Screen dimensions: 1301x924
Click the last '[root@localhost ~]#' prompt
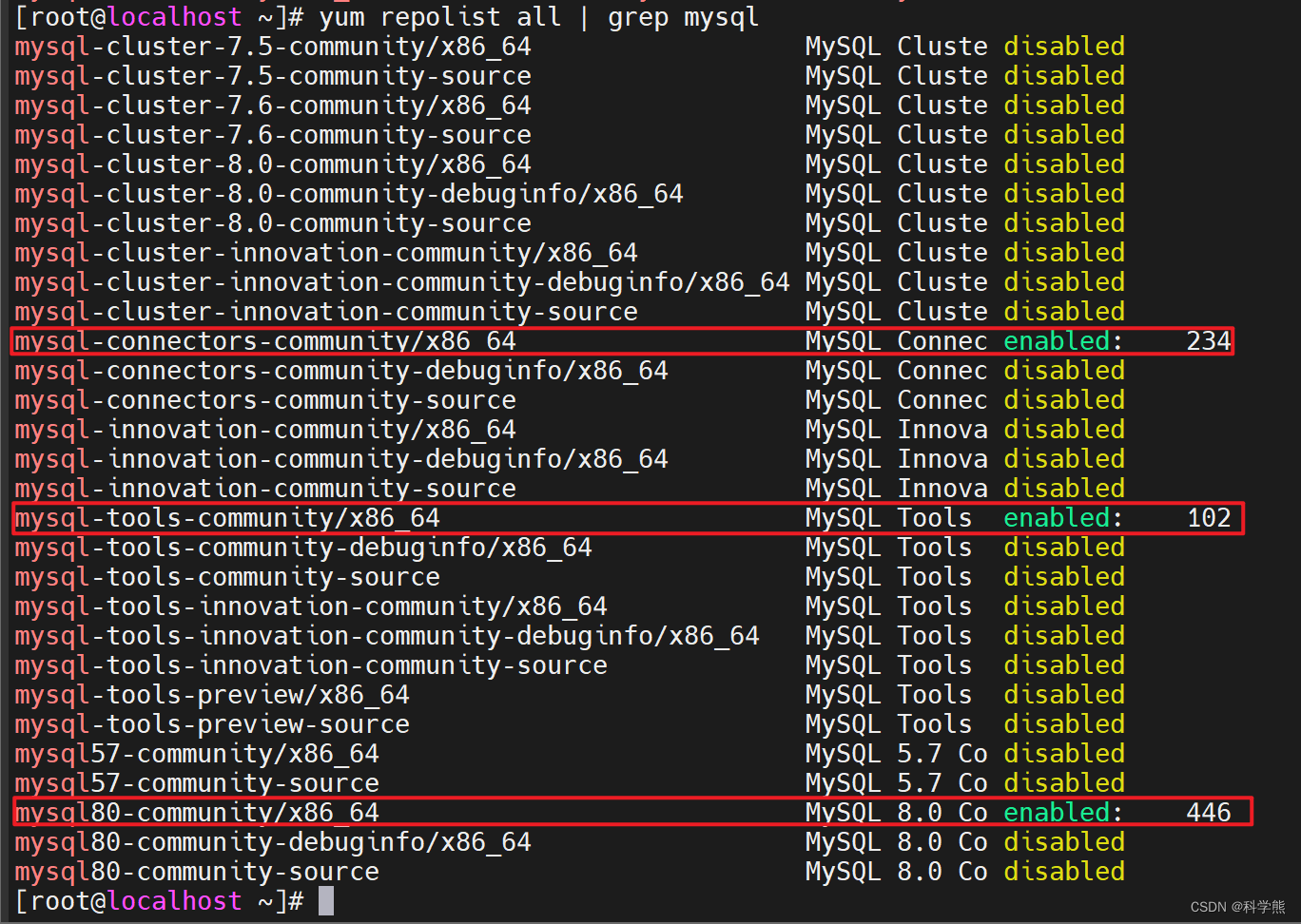pos(160,901)
